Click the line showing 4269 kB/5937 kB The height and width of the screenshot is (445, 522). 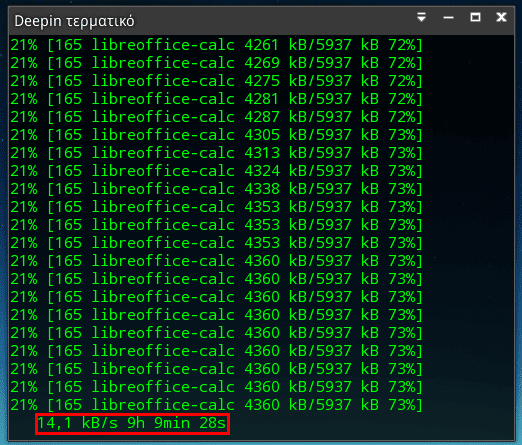click(x=216, y=63)
